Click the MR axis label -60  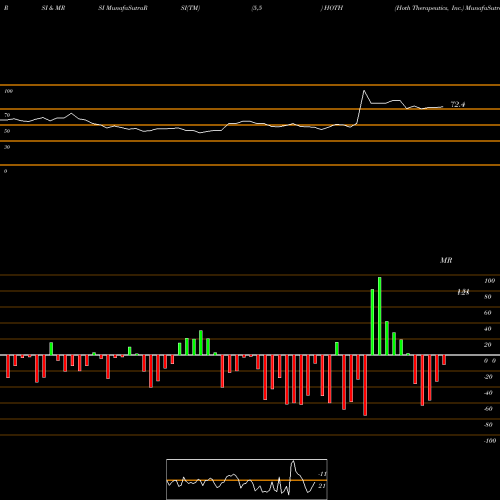[488, 409]
